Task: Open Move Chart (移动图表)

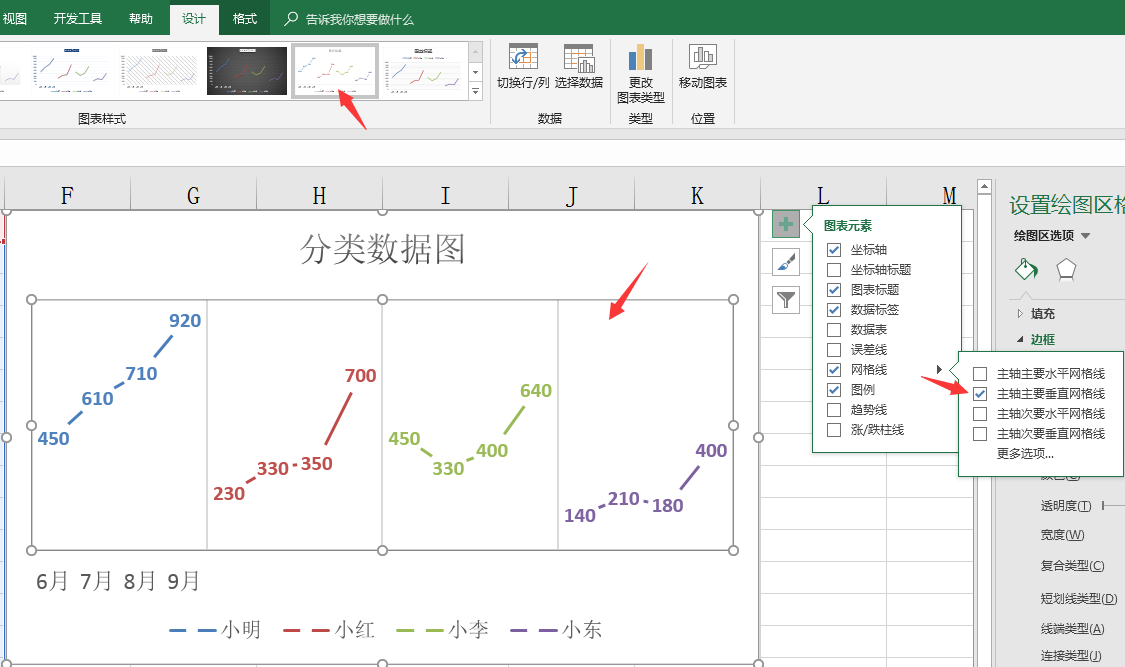Action: [x=702, y=67]
